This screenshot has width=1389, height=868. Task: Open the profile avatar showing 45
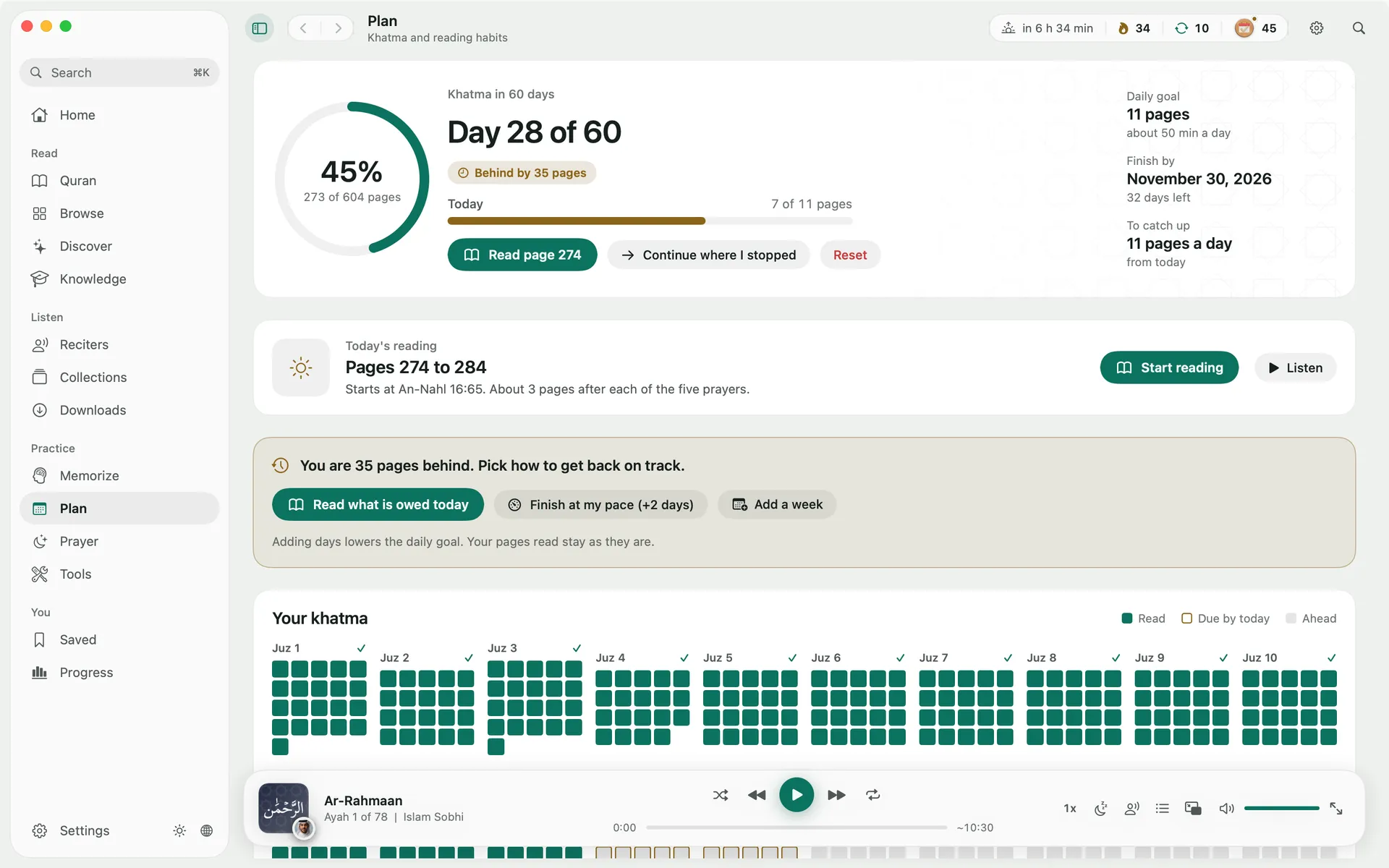(1256, 28)
